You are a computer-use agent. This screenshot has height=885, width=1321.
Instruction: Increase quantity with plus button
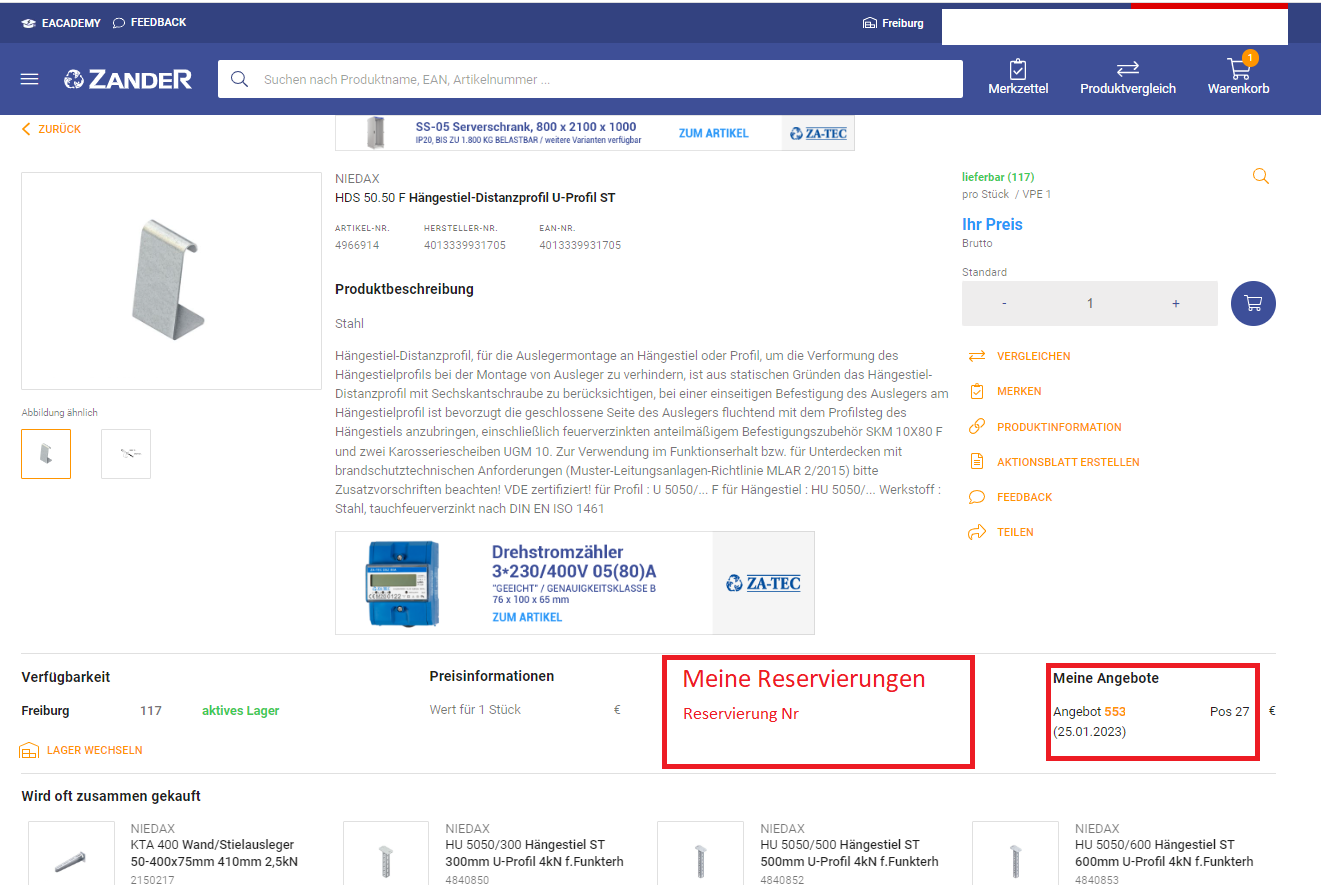click(1176, 303)
